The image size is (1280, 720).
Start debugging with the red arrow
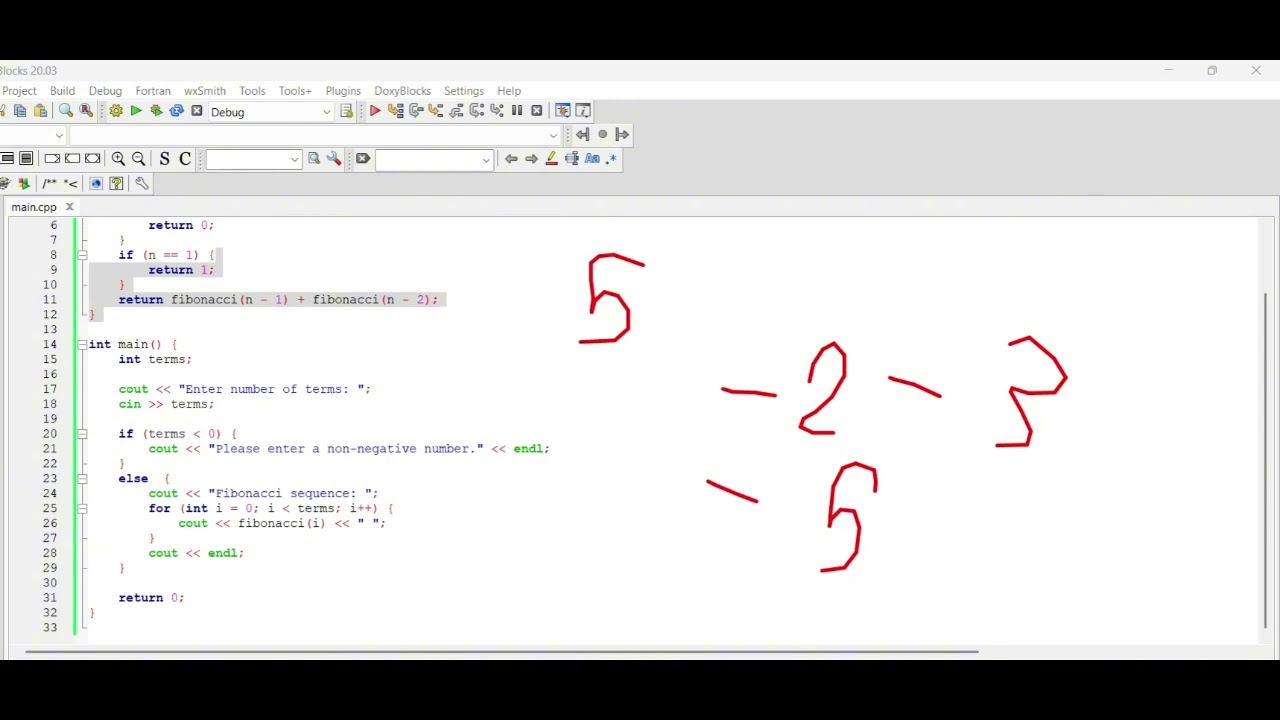(375, 111)
